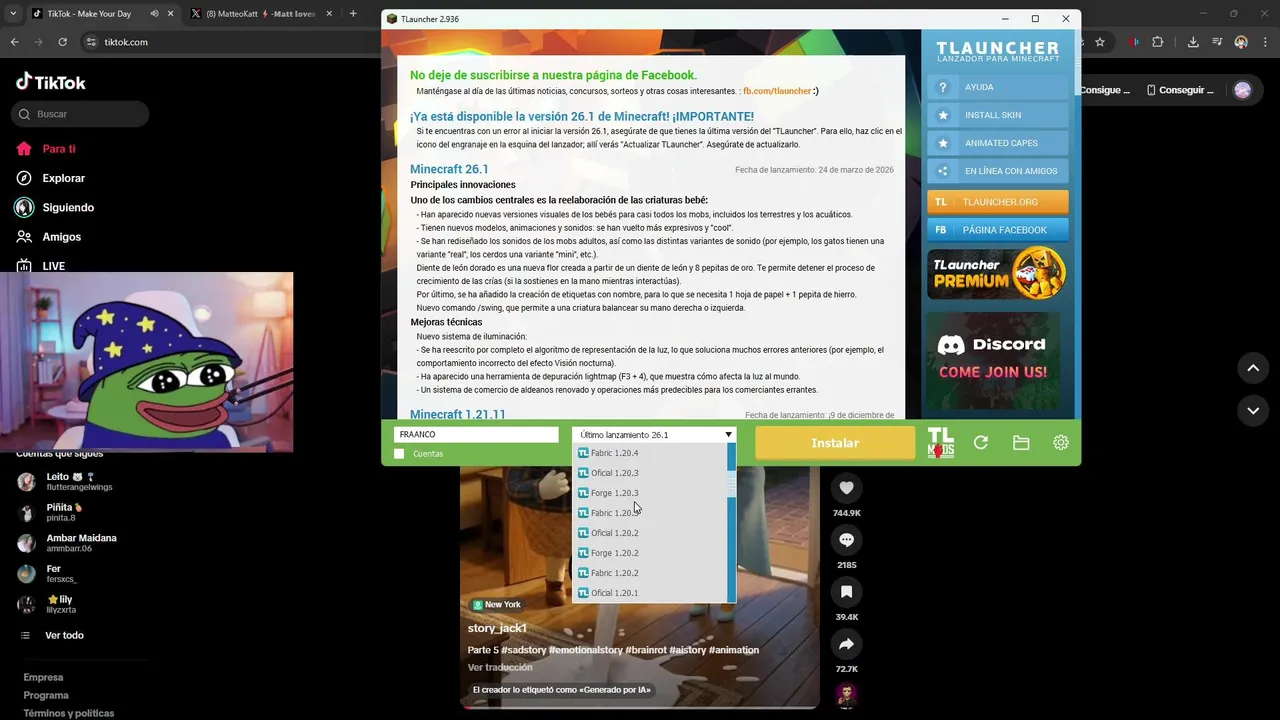Select Oficial 1.20.2 from version list
Image resolution: width=1280 pixels, height=720 pixels.
[651, 533]
